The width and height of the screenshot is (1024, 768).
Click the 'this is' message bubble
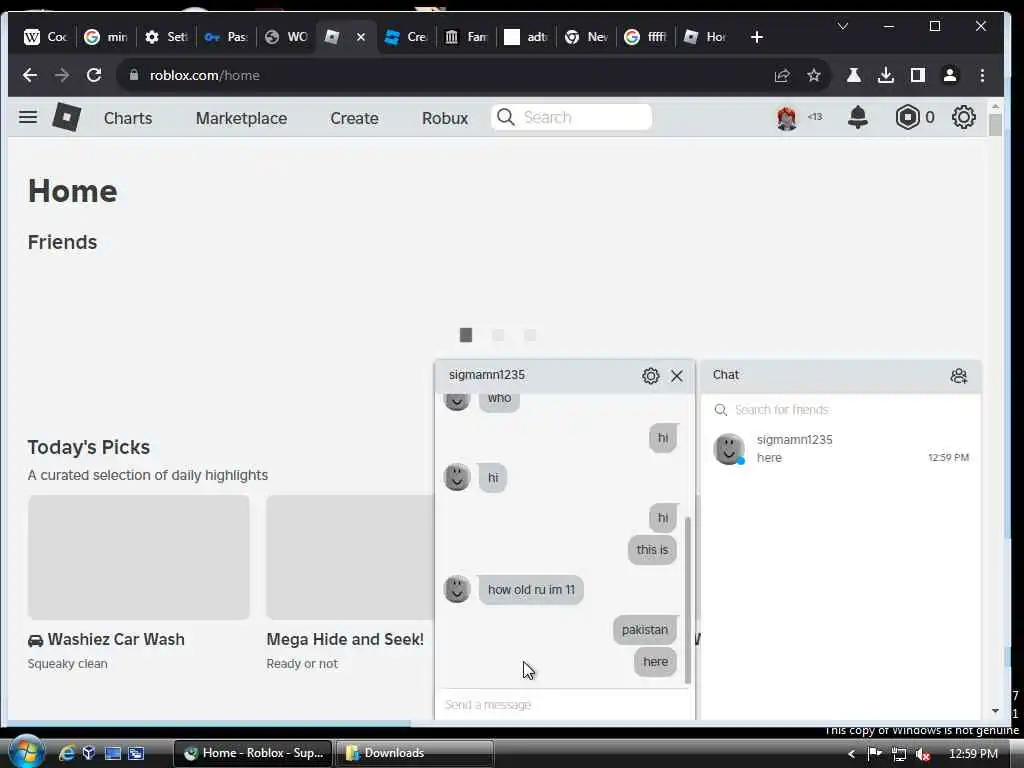pyautogui.click(x=652, y=550)
